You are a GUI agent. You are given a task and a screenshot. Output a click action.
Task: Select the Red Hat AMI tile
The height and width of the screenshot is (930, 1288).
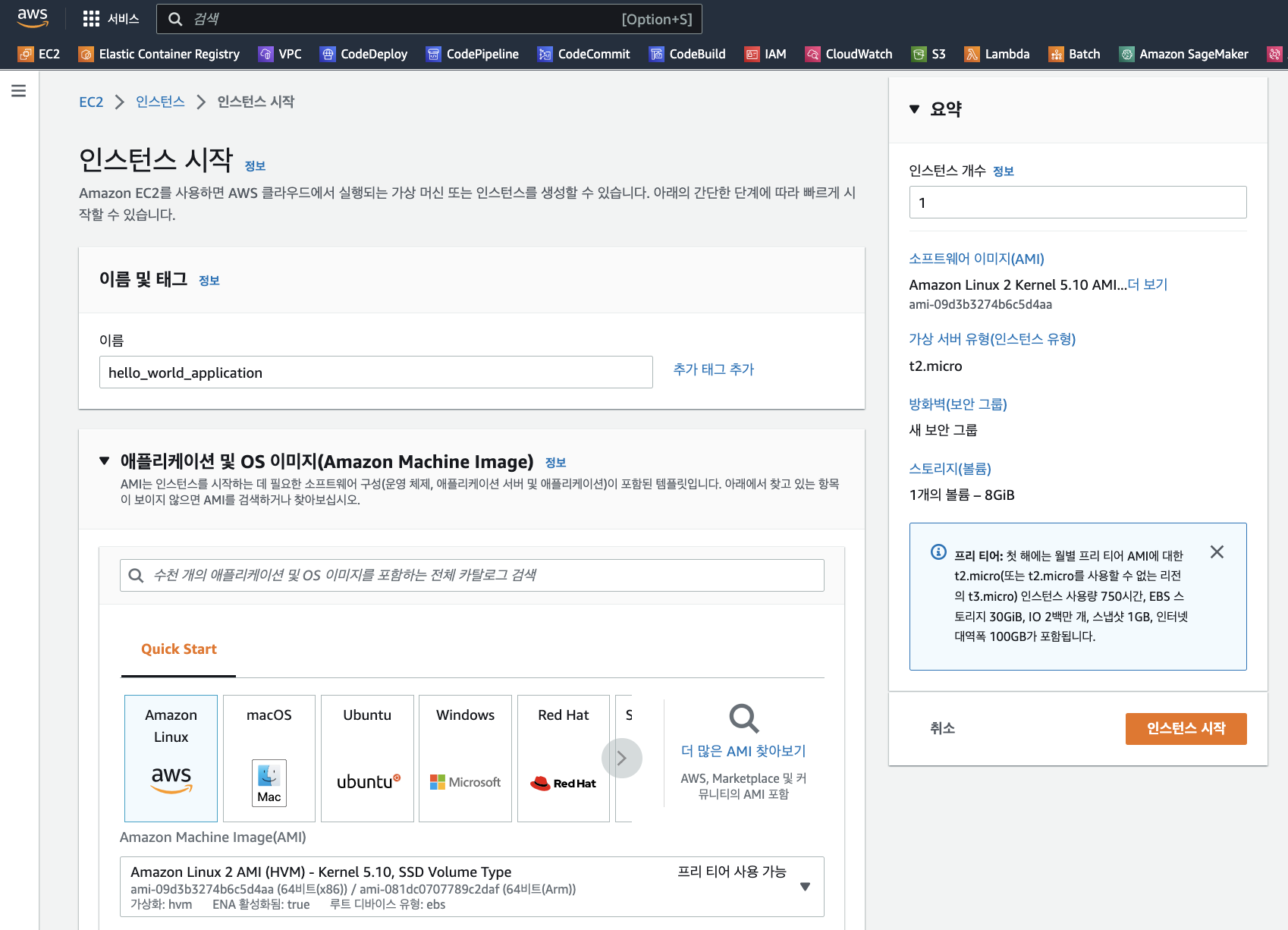coord(564,759)
